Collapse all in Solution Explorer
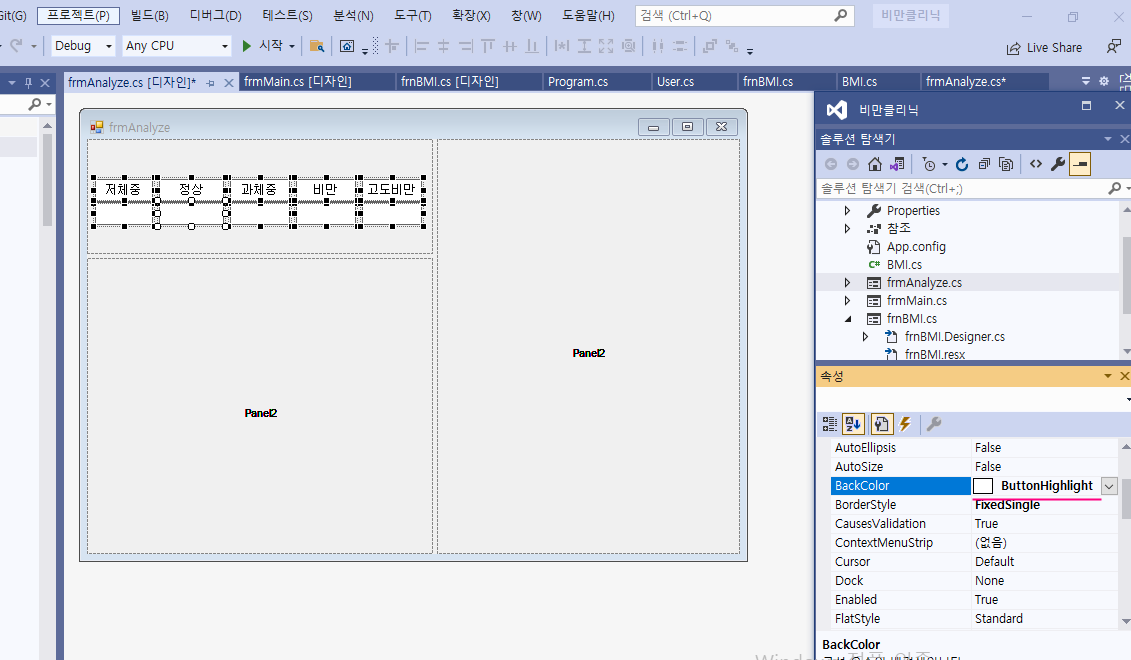 pyautogui.click(x=984, y=164)
